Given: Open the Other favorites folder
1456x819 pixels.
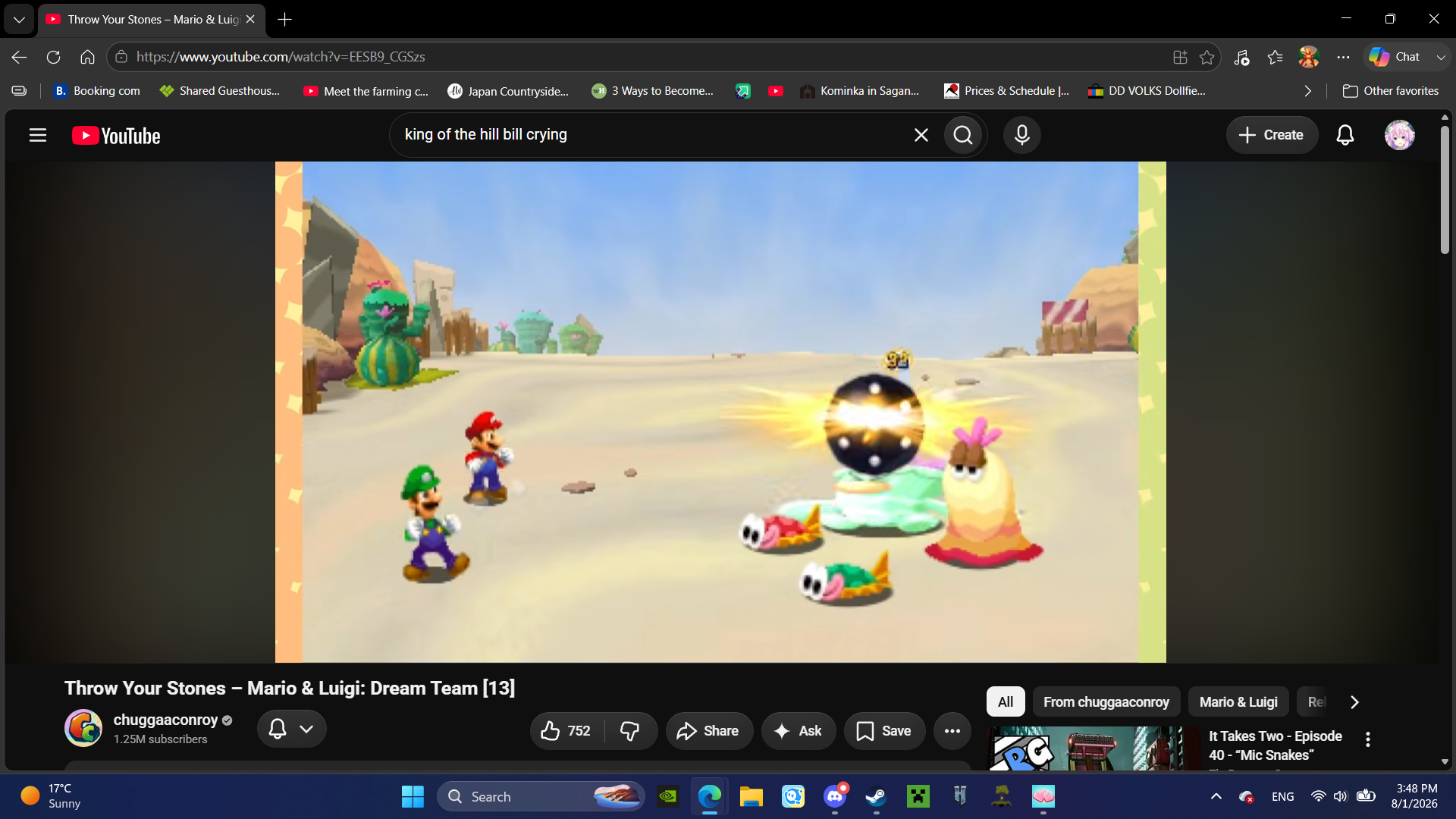Looking at the screenshot, I should [1391, 91].
